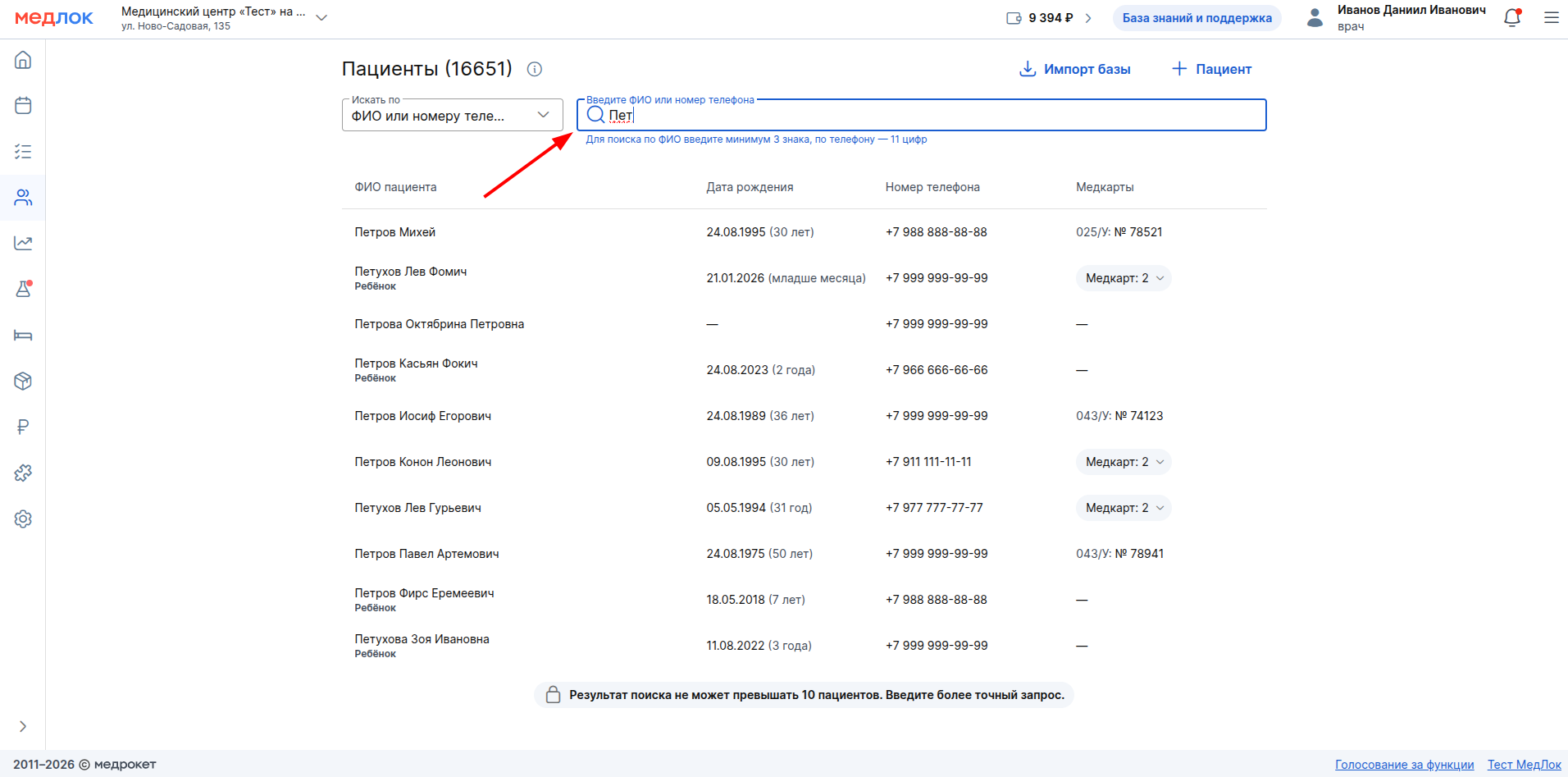Open the puzzle integrations icon in sidebar
The height and width of the screenshot is (777, 1568).
pos(23,473)
